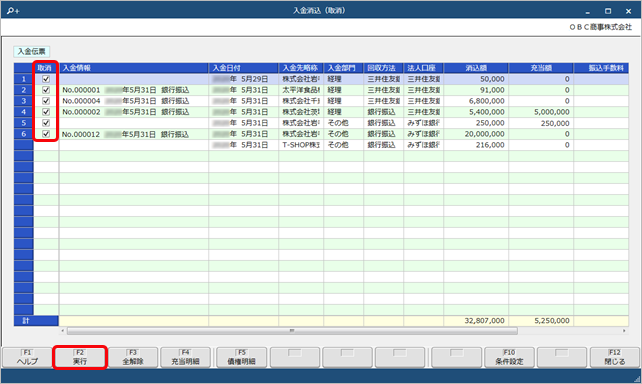
Task: Click the No.000002 payment info cell
Action: 134,112
